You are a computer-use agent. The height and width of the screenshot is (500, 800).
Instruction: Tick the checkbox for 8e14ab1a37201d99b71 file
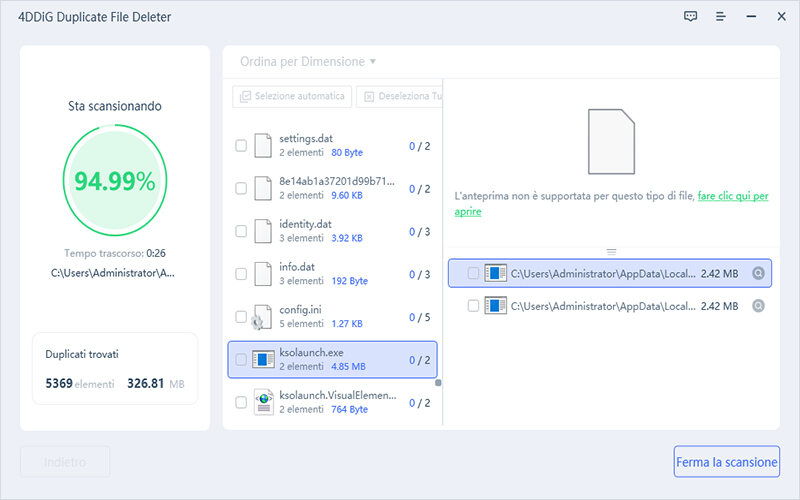point(241,188)
